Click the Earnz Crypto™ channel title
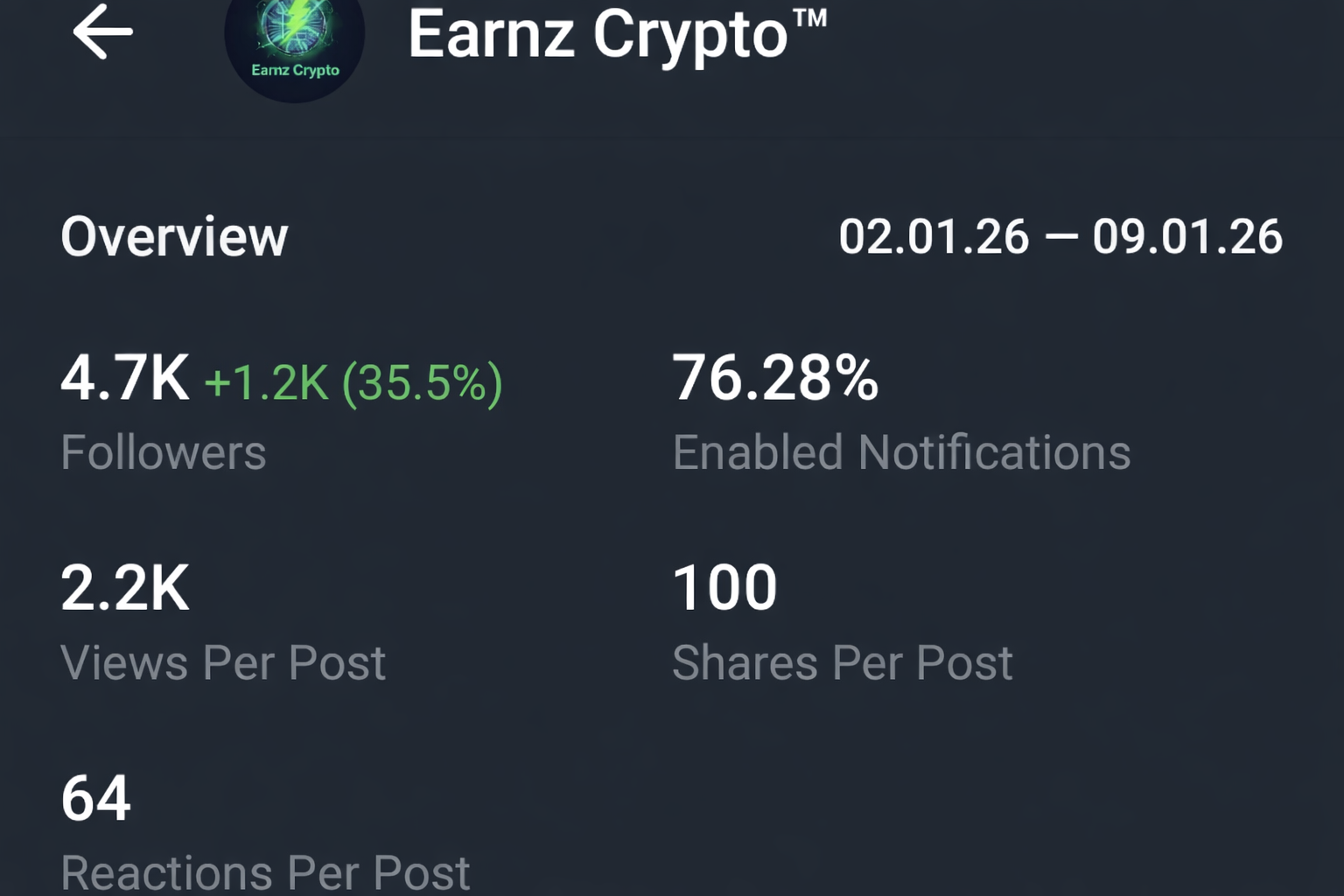The height and width of the screenshot is (896, 1344). coord(618,37)
